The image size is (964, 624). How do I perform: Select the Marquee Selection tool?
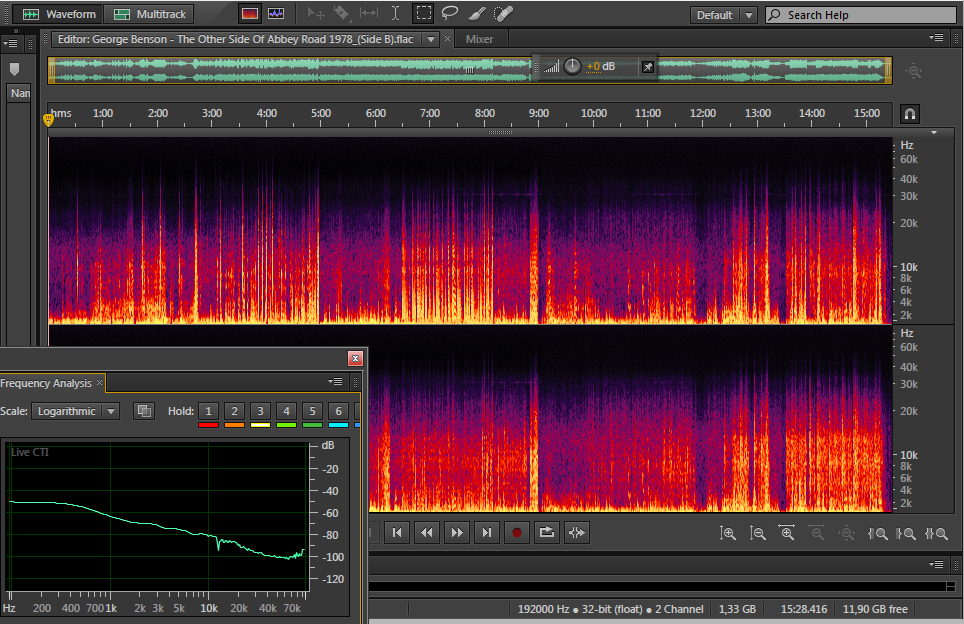click(424, 14)
